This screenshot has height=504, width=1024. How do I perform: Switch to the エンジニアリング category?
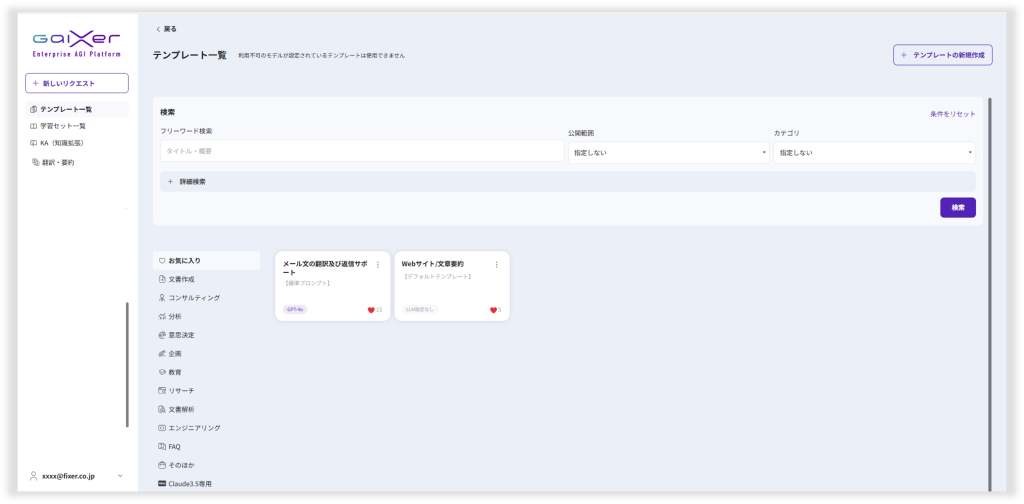tap(194, 427)
